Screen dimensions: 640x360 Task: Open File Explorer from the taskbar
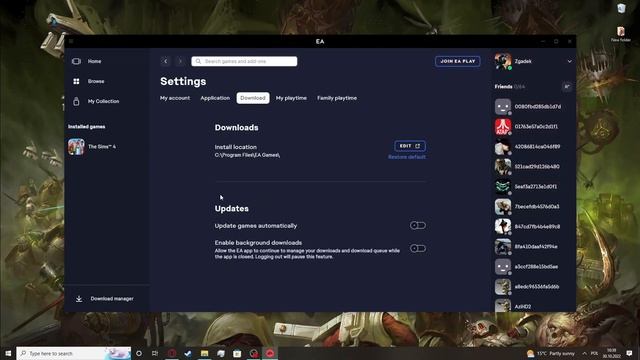tap(204, 353)
